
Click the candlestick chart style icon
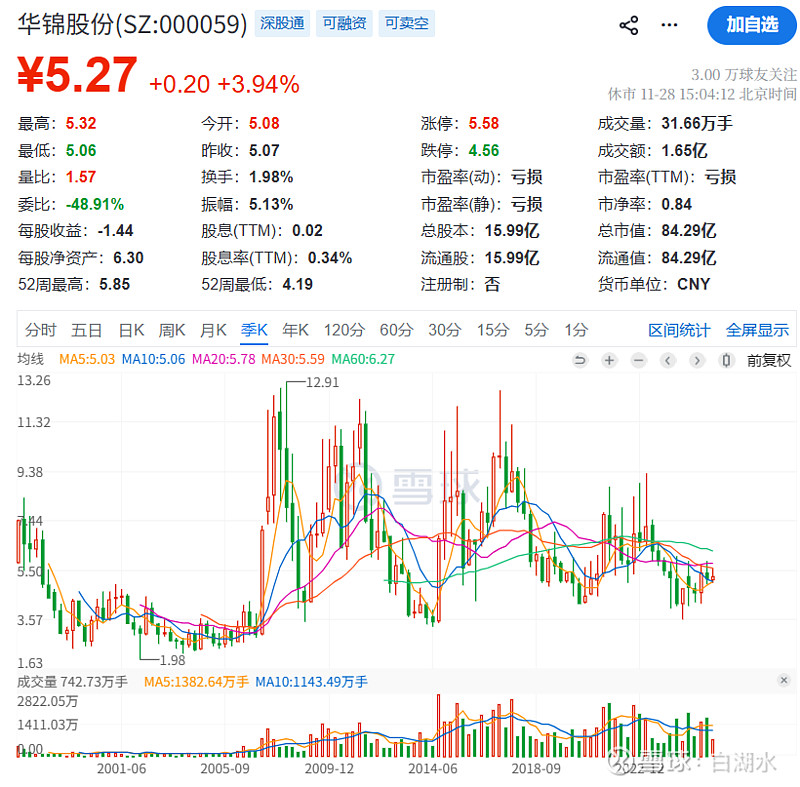(727, 361)
